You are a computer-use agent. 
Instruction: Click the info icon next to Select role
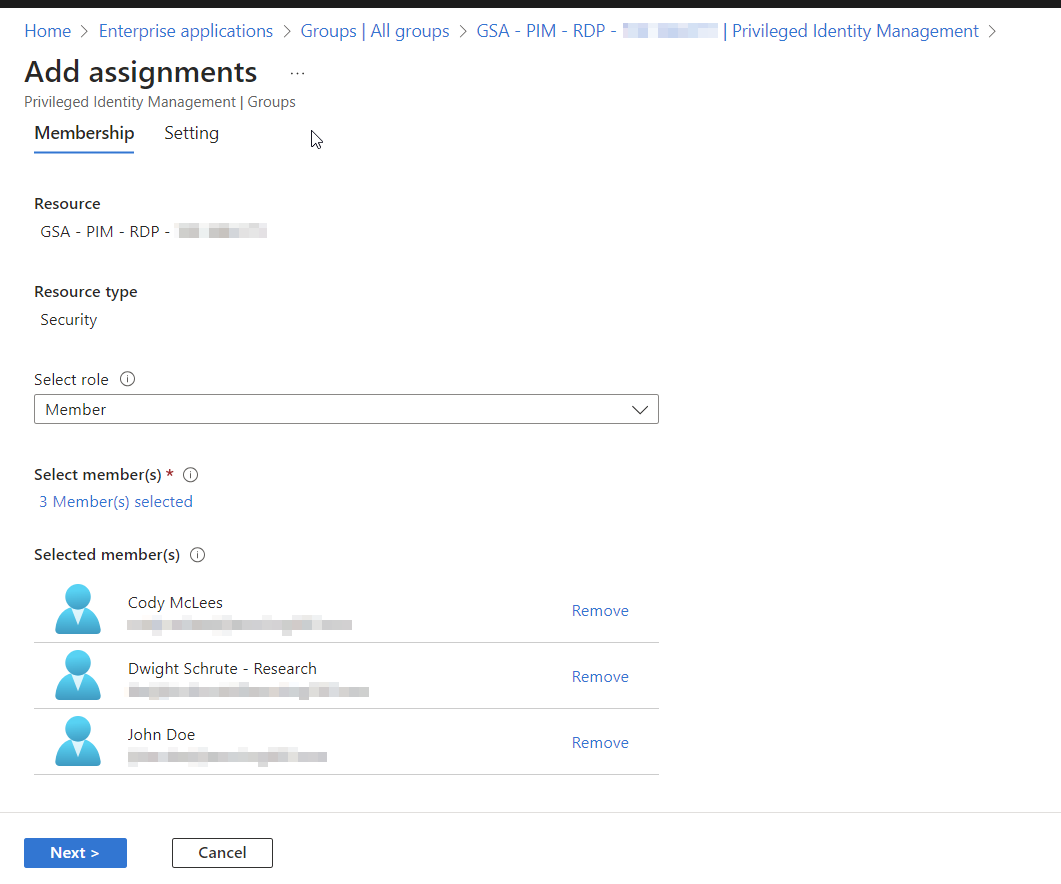tap(127, 379)
